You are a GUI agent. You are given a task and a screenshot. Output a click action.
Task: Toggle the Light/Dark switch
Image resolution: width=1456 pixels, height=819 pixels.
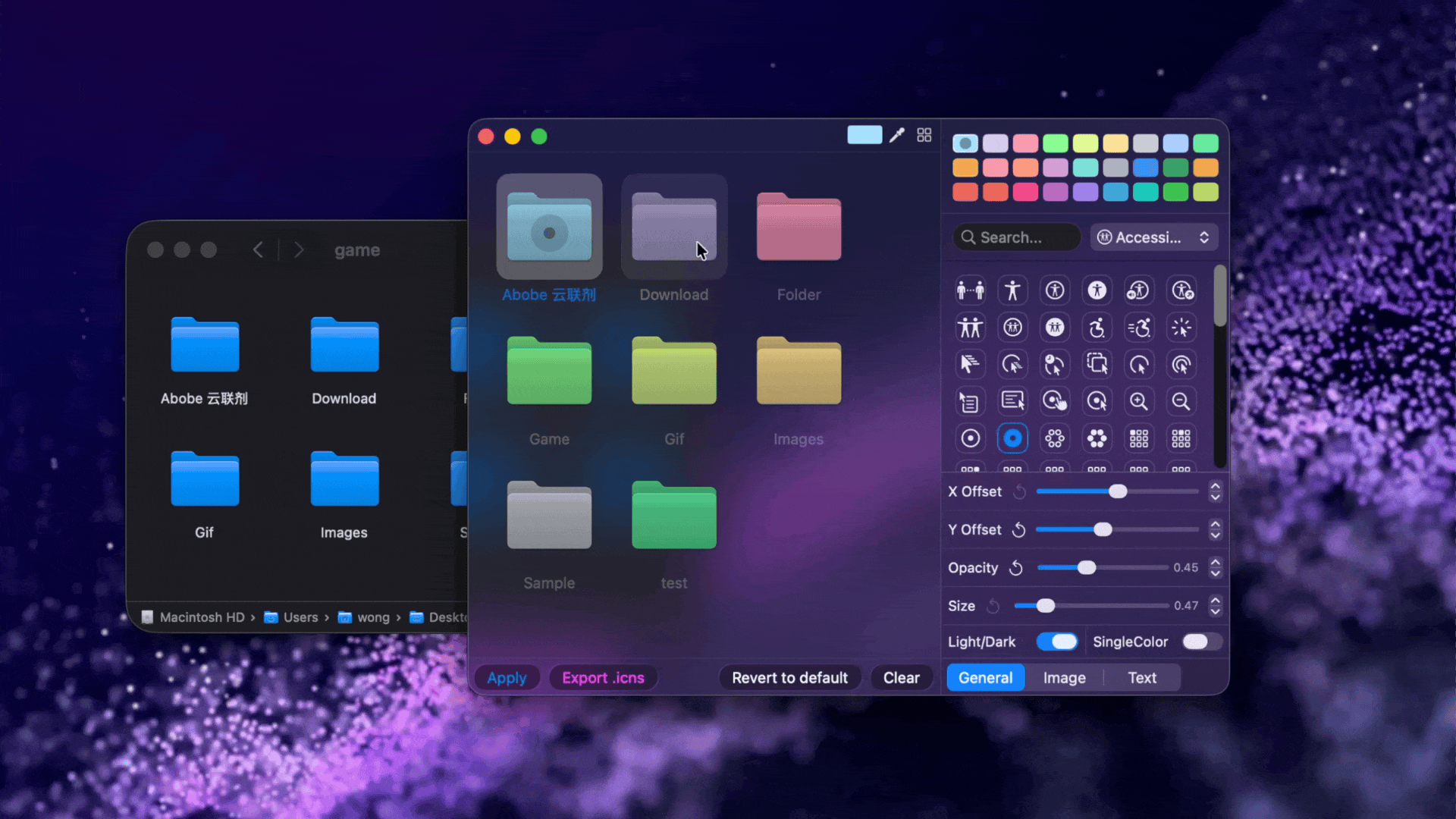click(x=1059, y=642)
